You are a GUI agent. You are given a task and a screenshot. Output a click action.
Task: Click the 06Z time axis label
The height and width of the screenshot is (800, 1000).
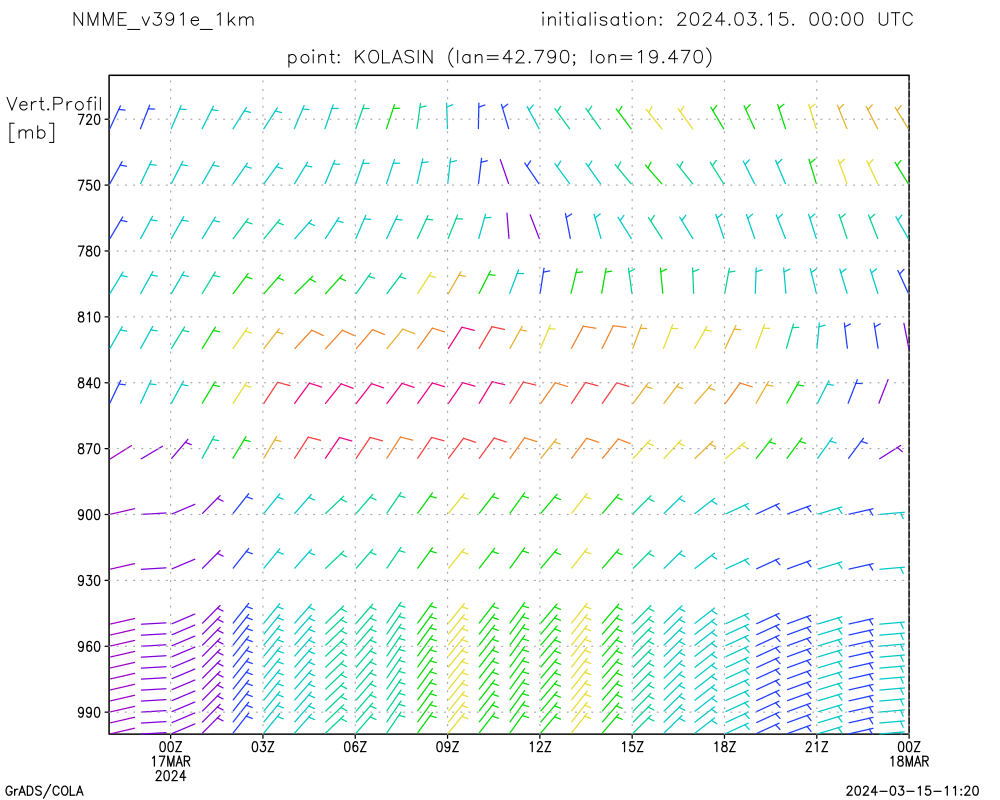point(355,747)
